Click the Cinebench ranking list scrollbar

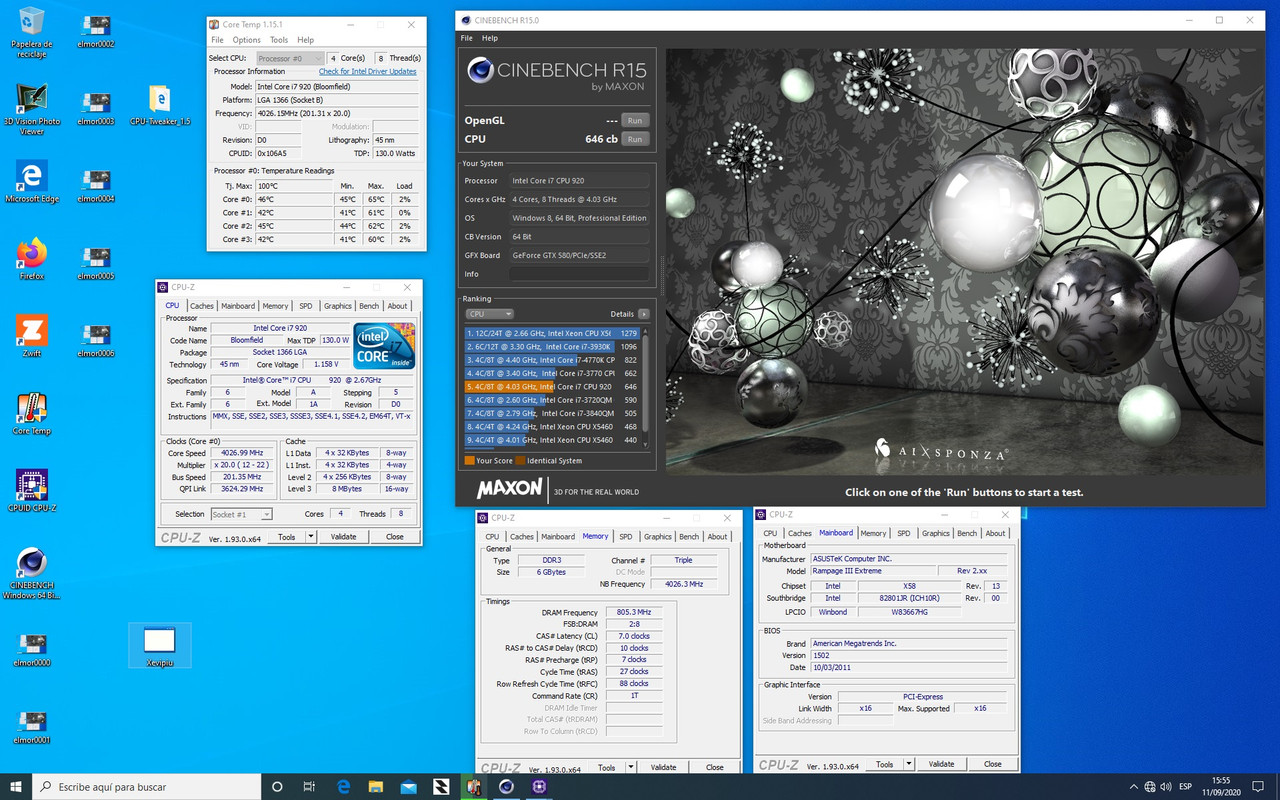[645, 387]
